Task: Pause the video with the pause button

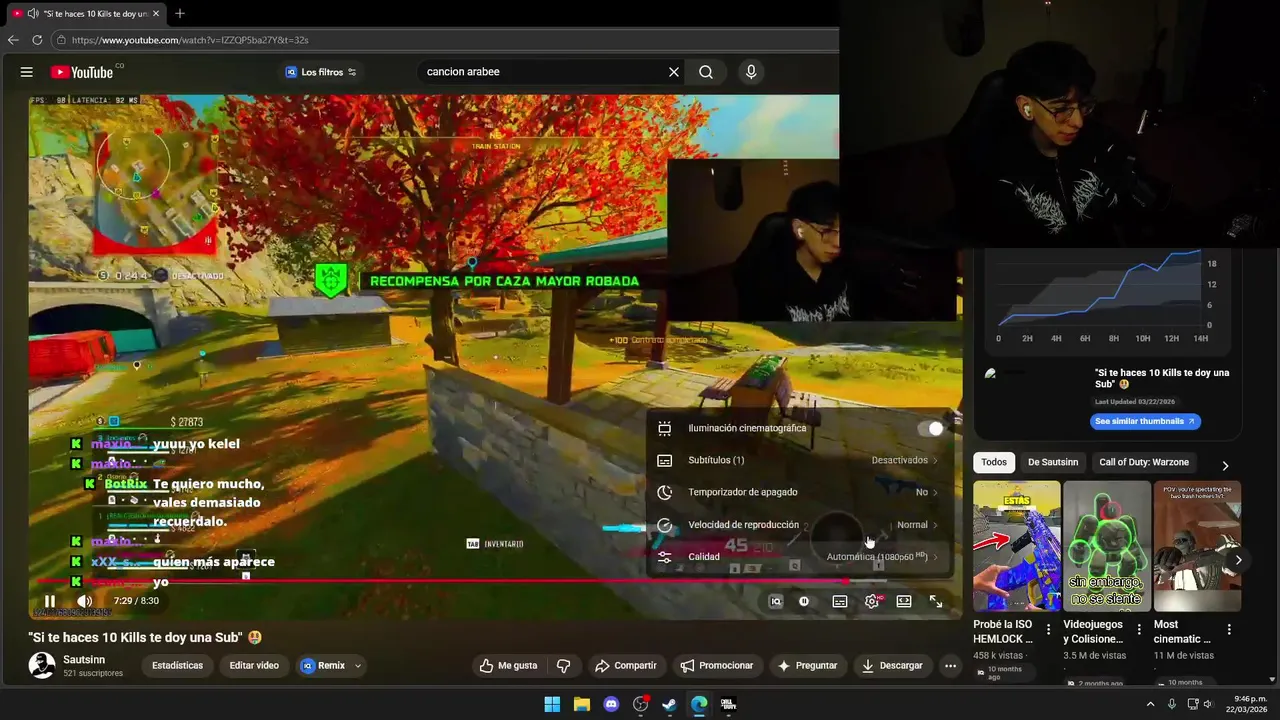Action: [49, 601]
